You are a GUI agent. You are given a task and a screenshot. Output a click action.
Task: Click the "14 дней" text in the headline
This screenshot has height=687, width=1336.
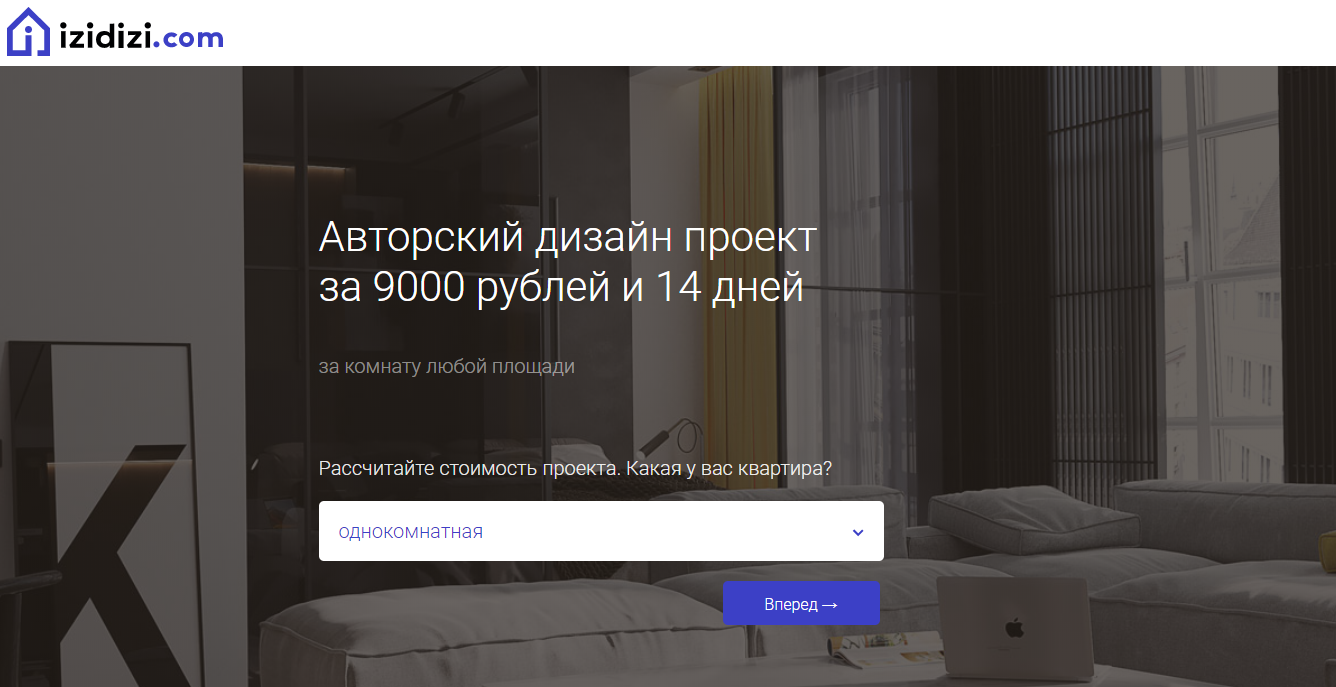pyautogui.click(x=729, y=288)
